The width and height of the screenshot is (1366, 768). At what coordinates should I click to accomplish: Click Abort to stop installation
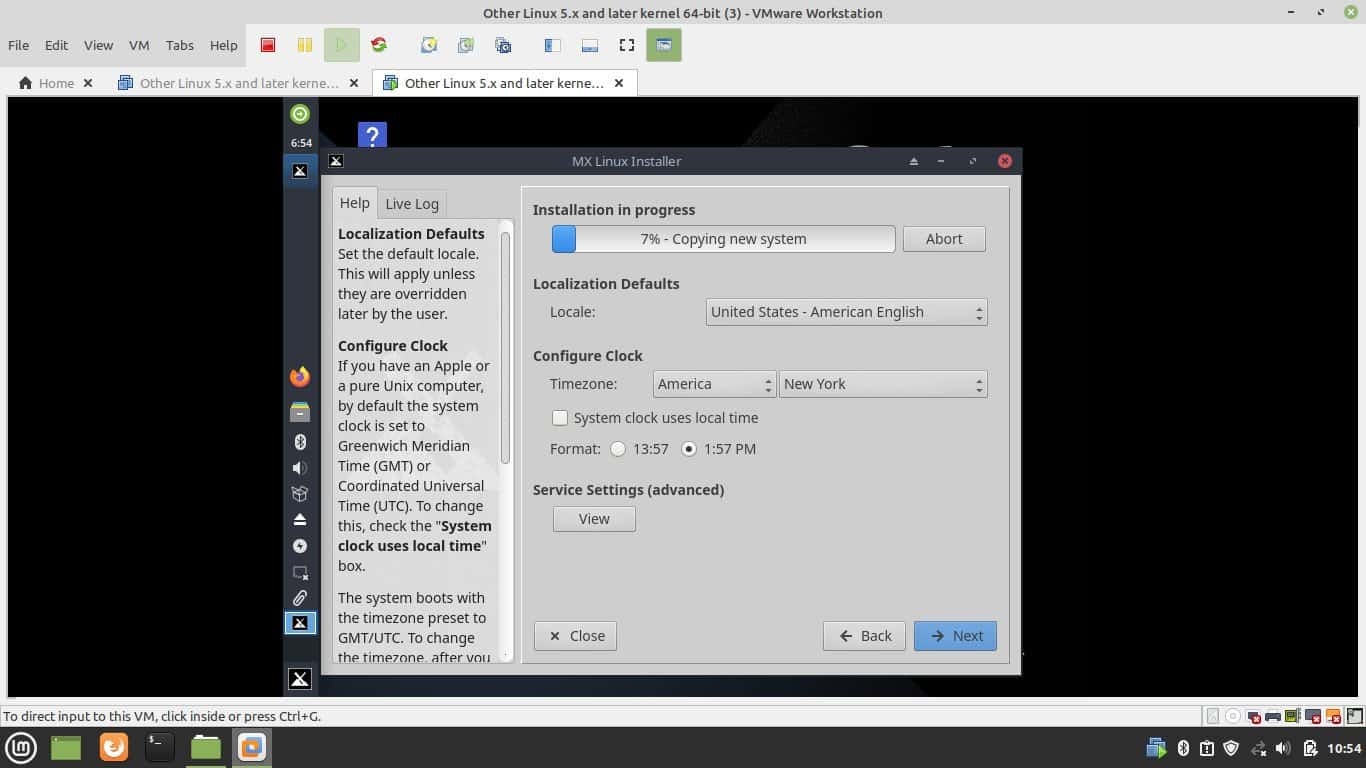tap(944, 239)
